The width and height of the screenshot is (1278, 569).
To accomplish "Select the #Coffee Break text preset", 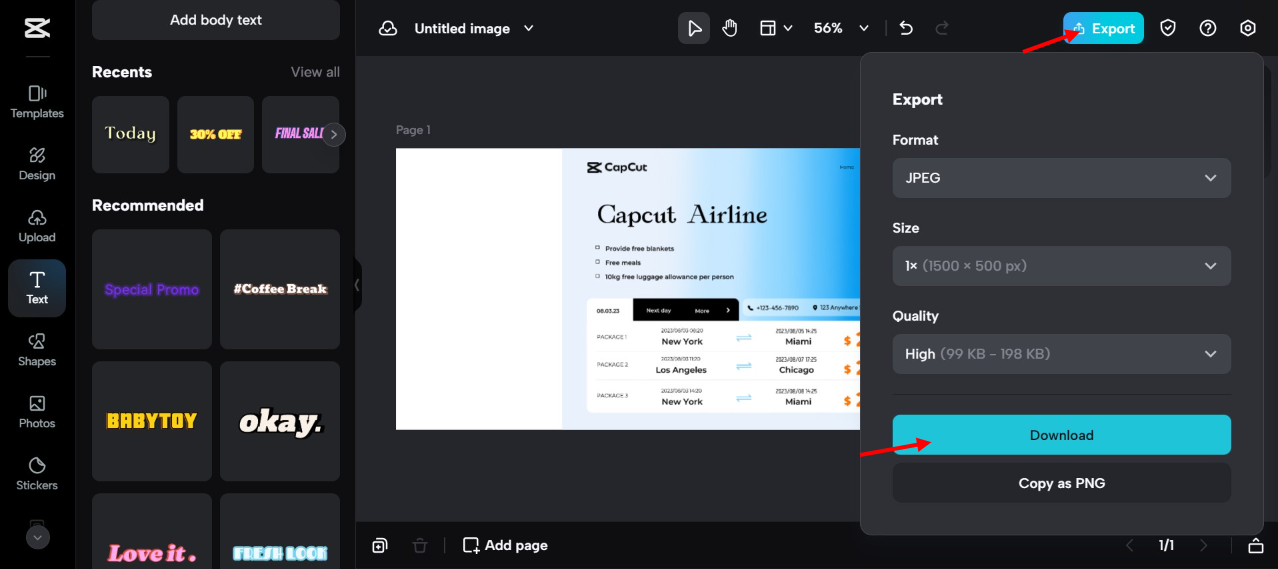I will tap(280, 289).
